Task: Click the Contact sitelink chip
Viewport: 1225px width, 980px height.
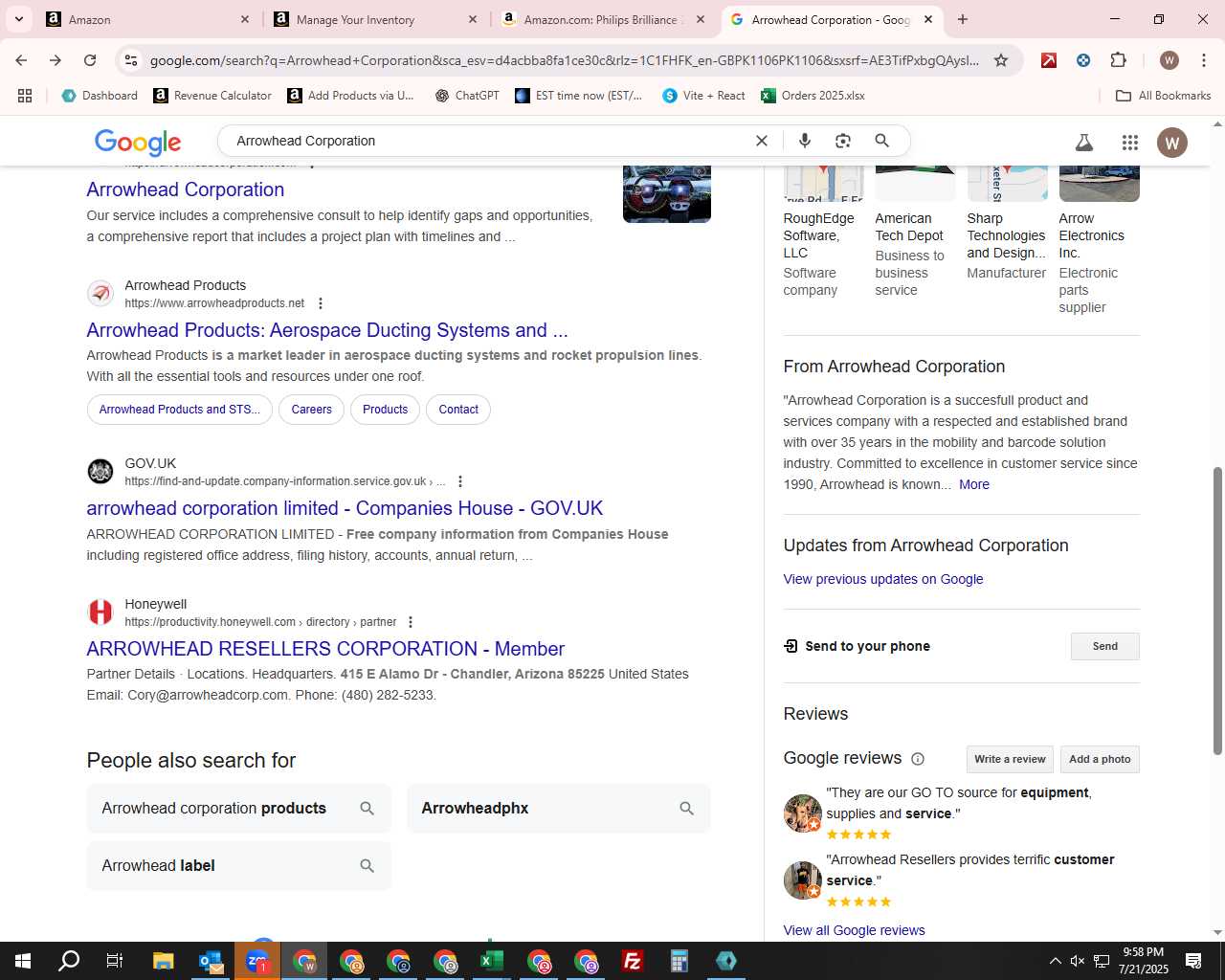Action: [458, 410]
